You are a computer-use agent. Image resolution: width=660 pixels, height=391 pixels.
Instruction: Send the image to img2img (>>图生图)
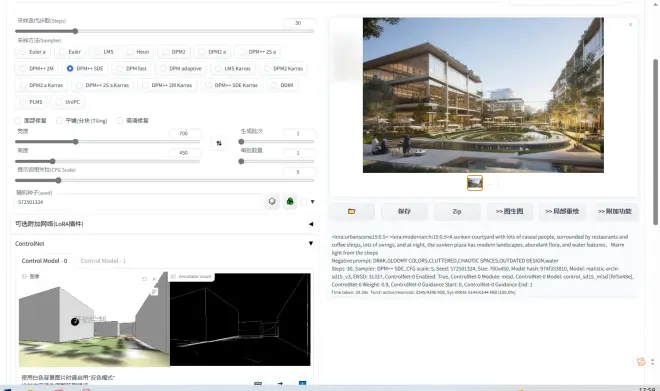pyautogui.click(x=510, y=211)
